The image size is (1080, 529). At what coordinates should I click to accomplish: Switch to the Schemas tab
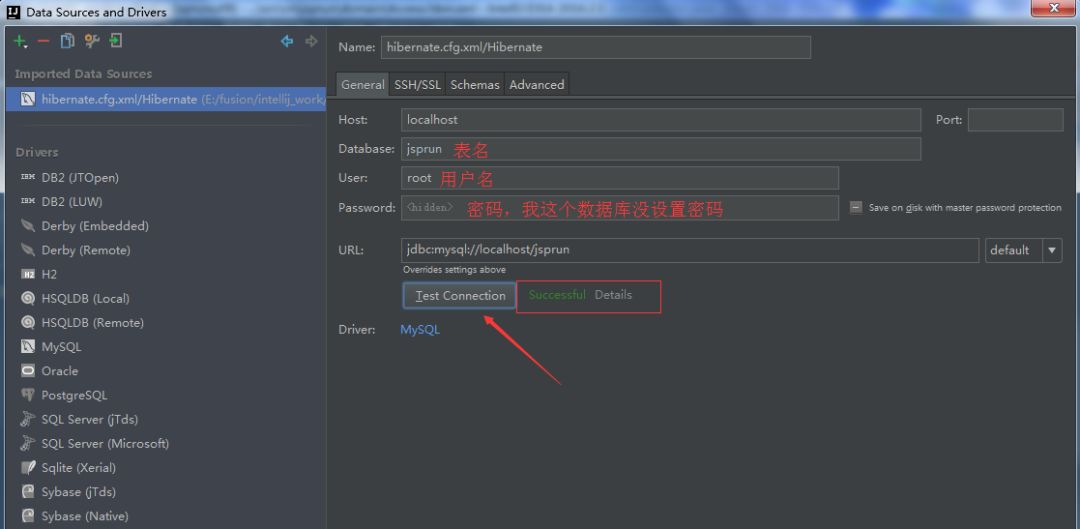tap(475, 85)
